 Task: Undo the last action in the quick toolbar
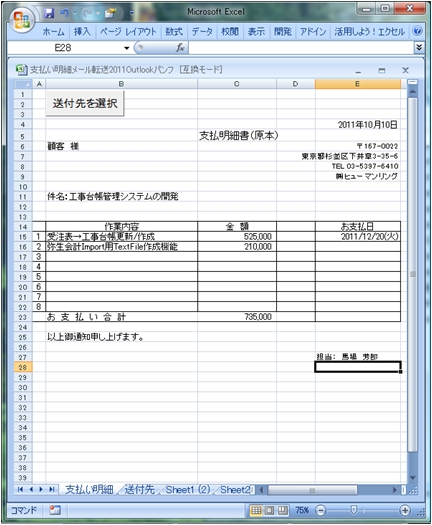click(64, 13)
